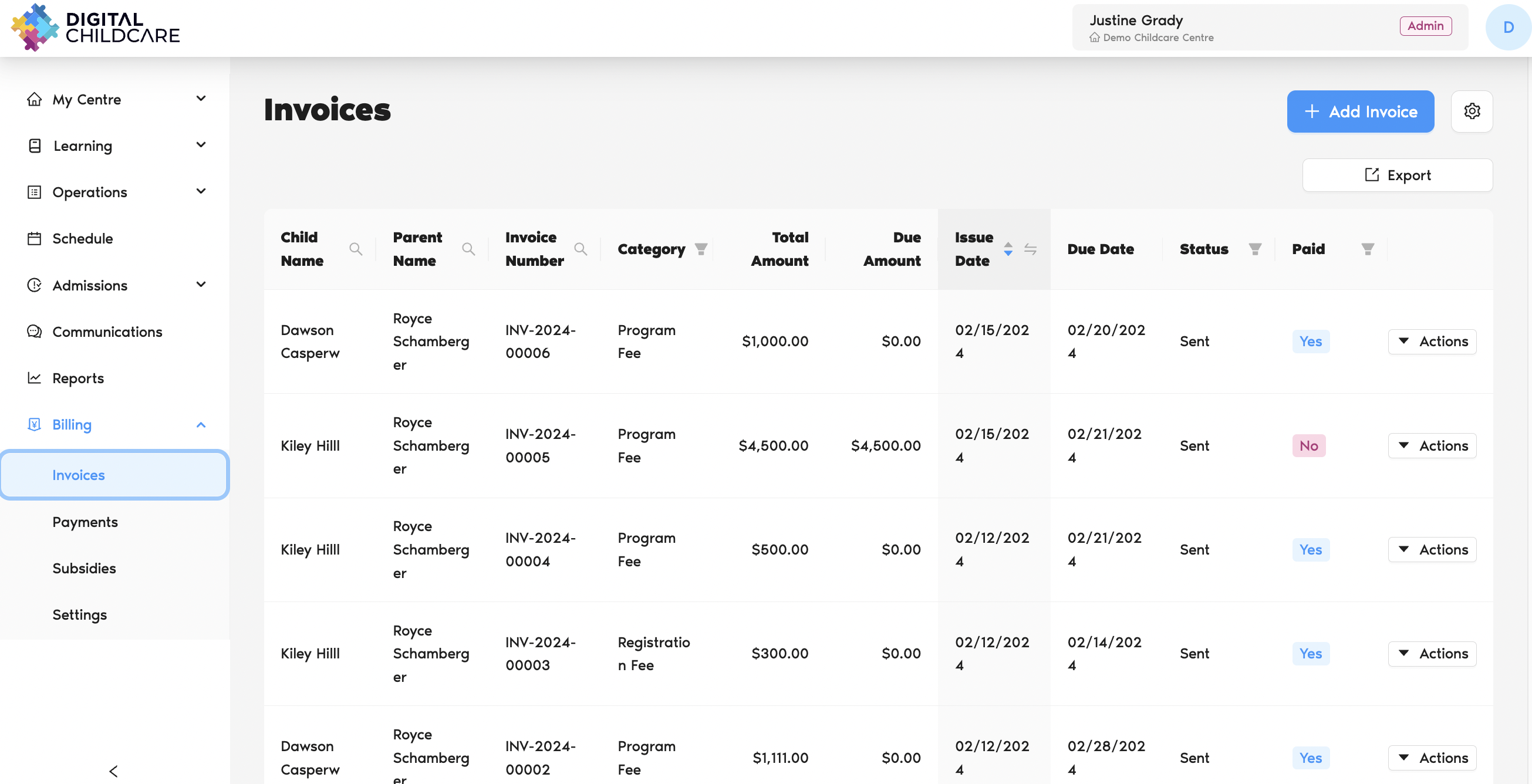Image resolution: width=1532 pixels, height=784 pixels.
Task: Click the Paid column filter icon
Action: pyautogui.click(x=1367, y=249)
